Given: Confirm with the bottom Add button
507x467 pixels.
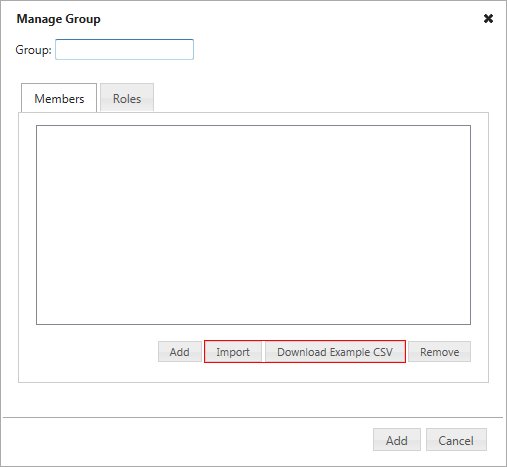Looking at the screenshot, I should tap(397, 440).
